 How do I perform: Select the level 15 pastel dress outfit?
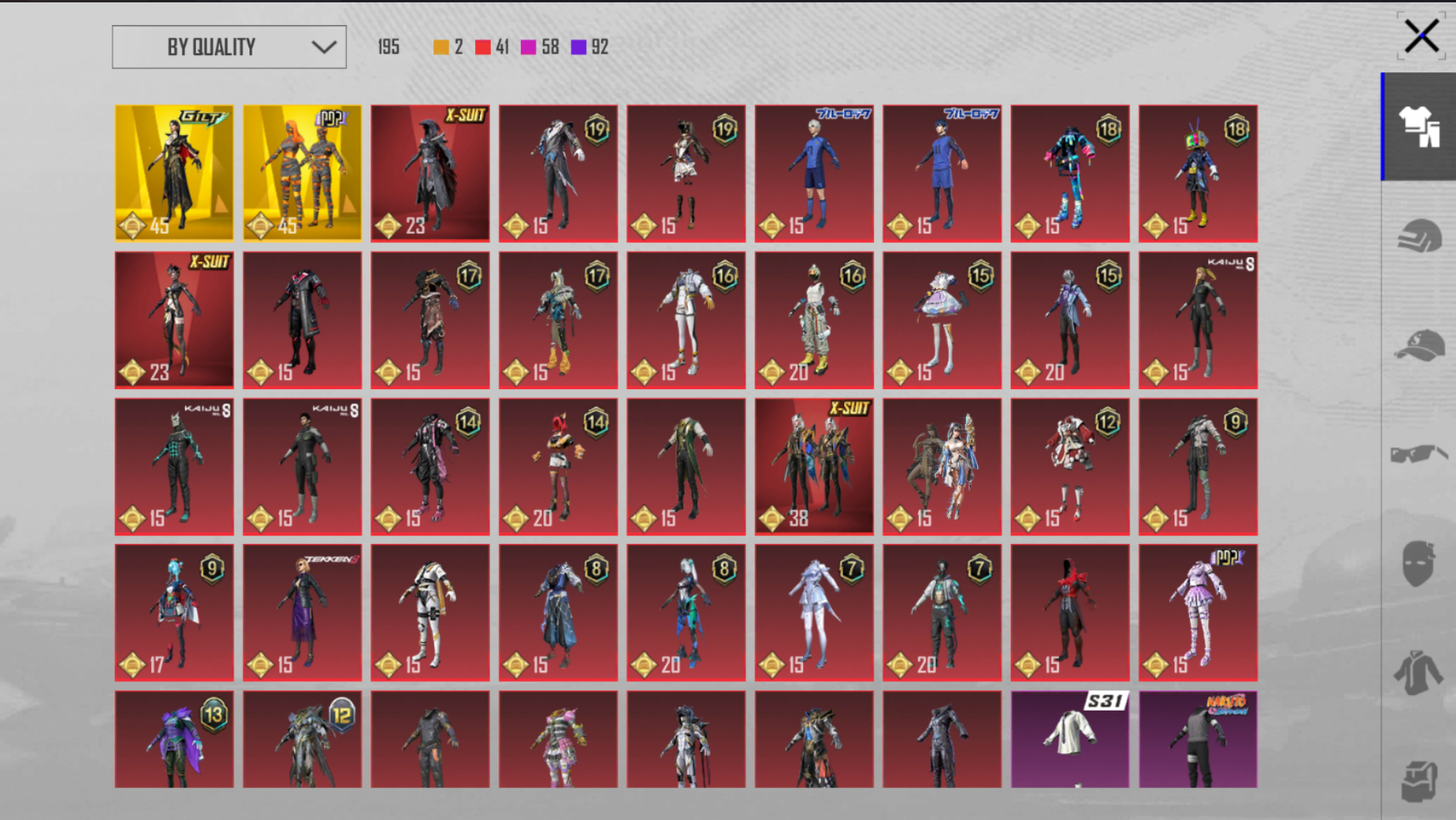pyautogui.click(x=942, y=320)
